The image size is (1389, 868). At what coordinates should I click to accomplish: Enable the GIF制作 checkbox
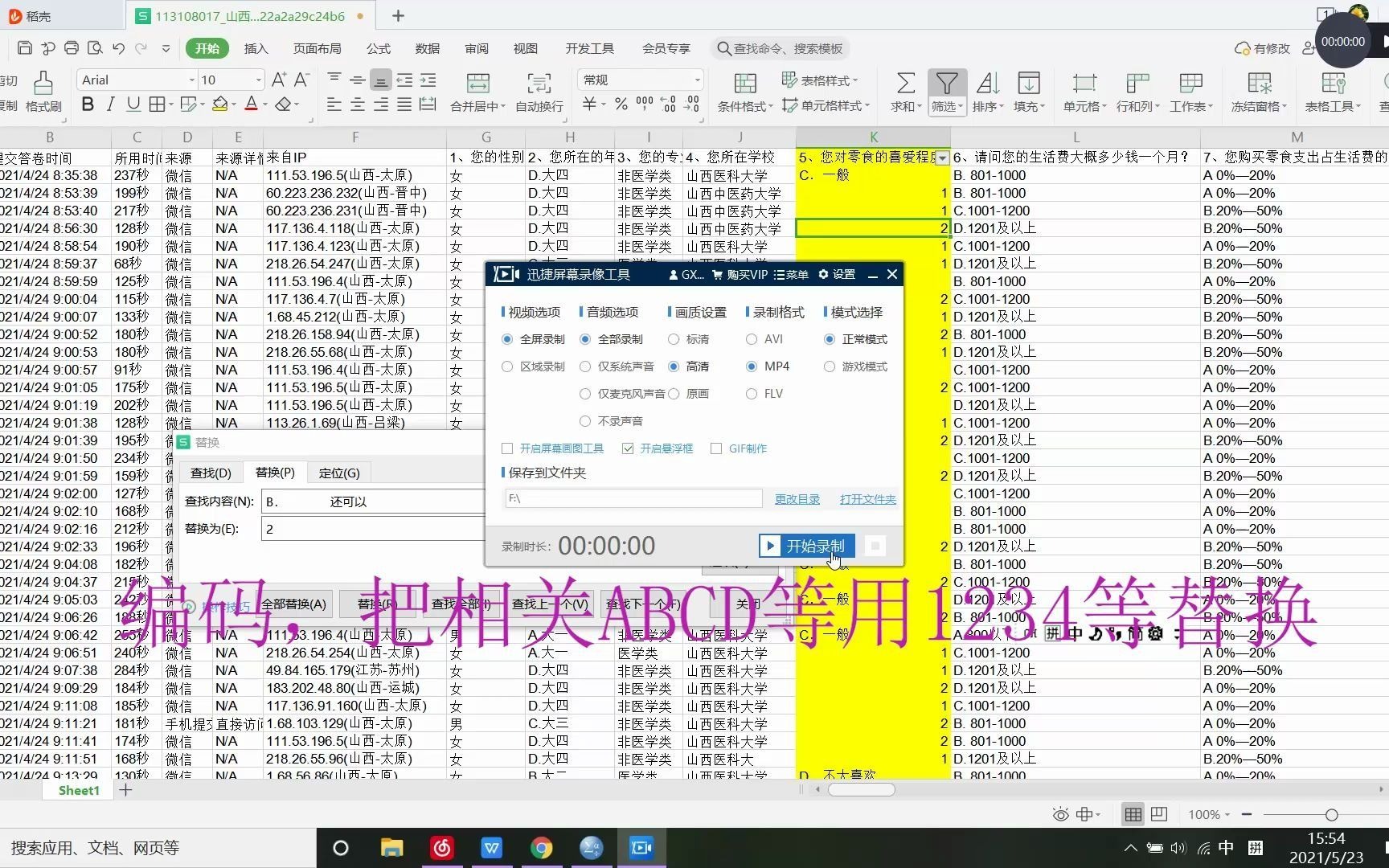click(x=716, y=448)
